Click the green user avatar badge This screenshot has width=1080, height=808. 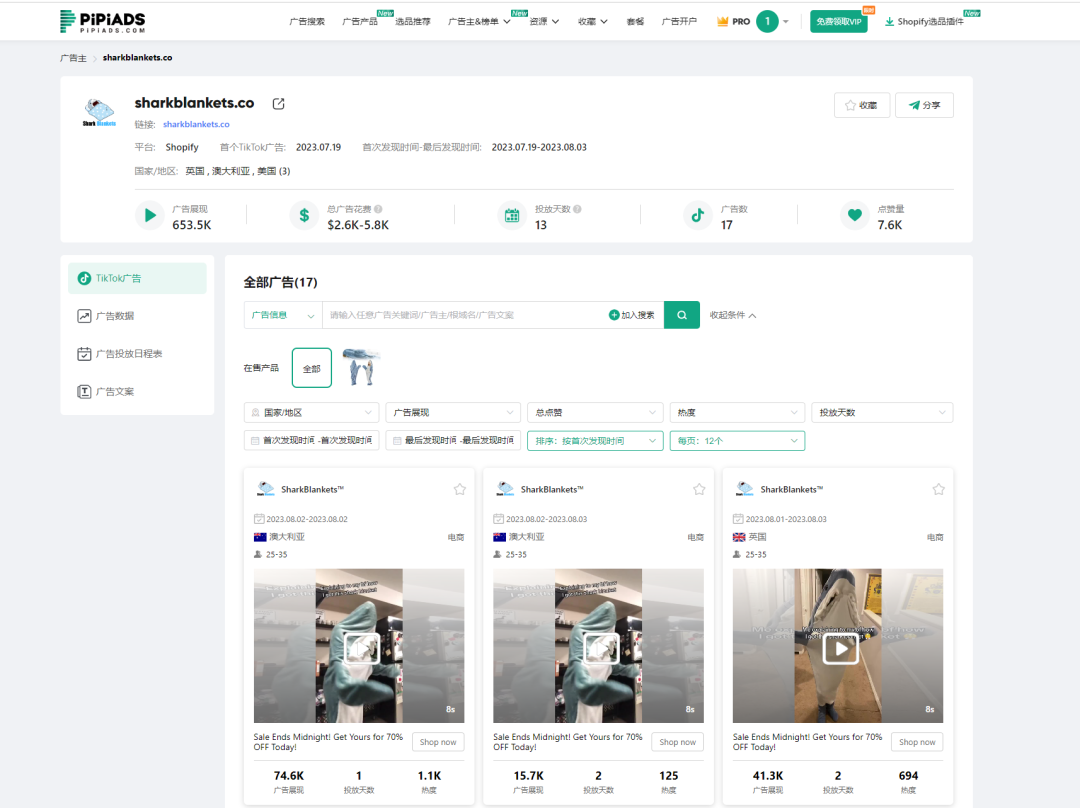tap(767, 21)
